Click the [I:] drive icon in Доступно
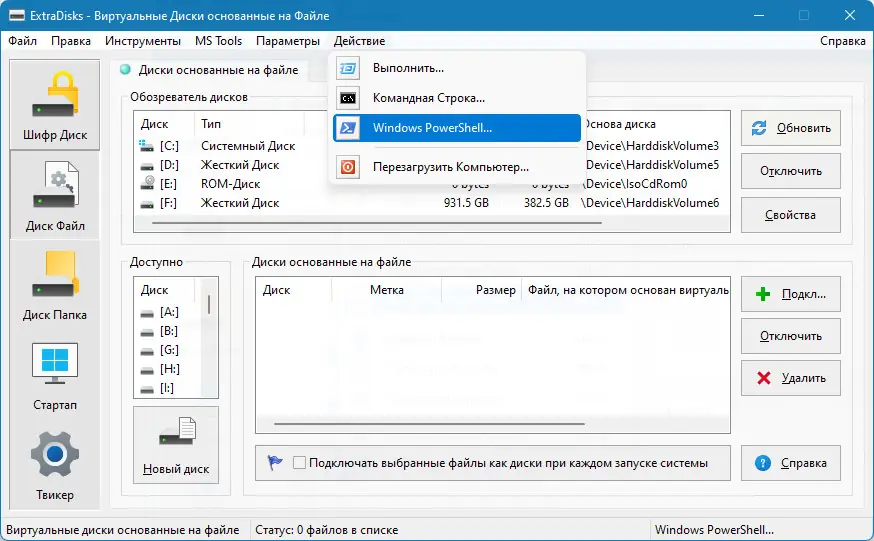 147,389
